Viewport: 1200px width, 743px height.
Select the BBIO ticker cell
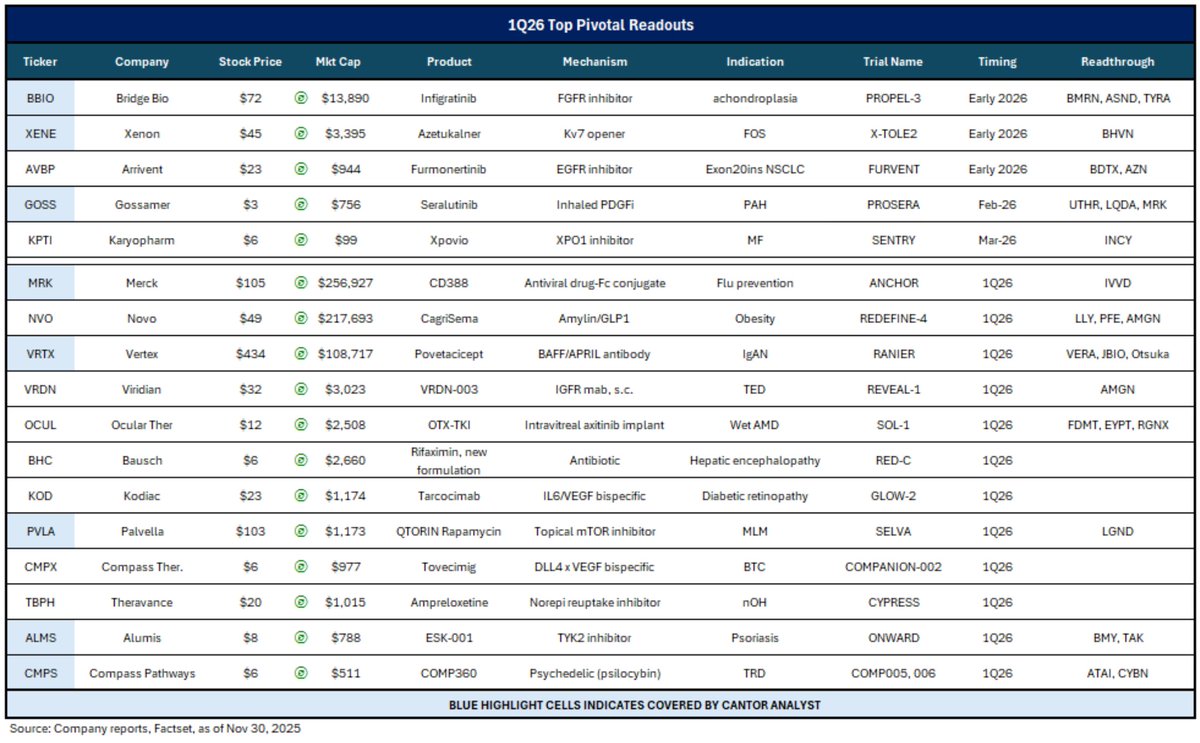(x=40, y=99)
